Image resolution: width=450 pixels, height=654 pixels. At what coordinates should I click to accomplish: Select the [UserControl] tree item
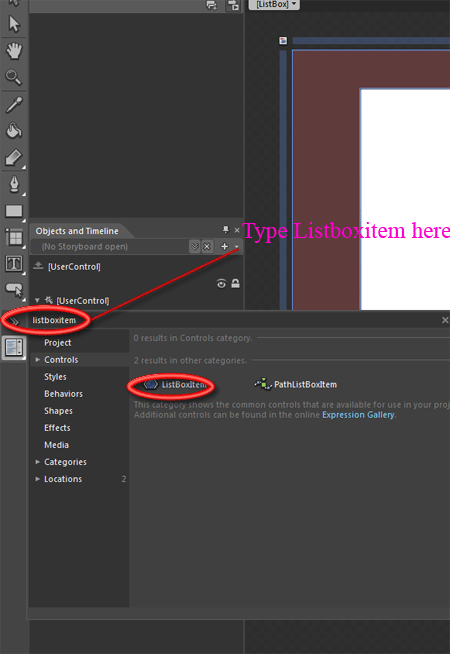point(83,301)
